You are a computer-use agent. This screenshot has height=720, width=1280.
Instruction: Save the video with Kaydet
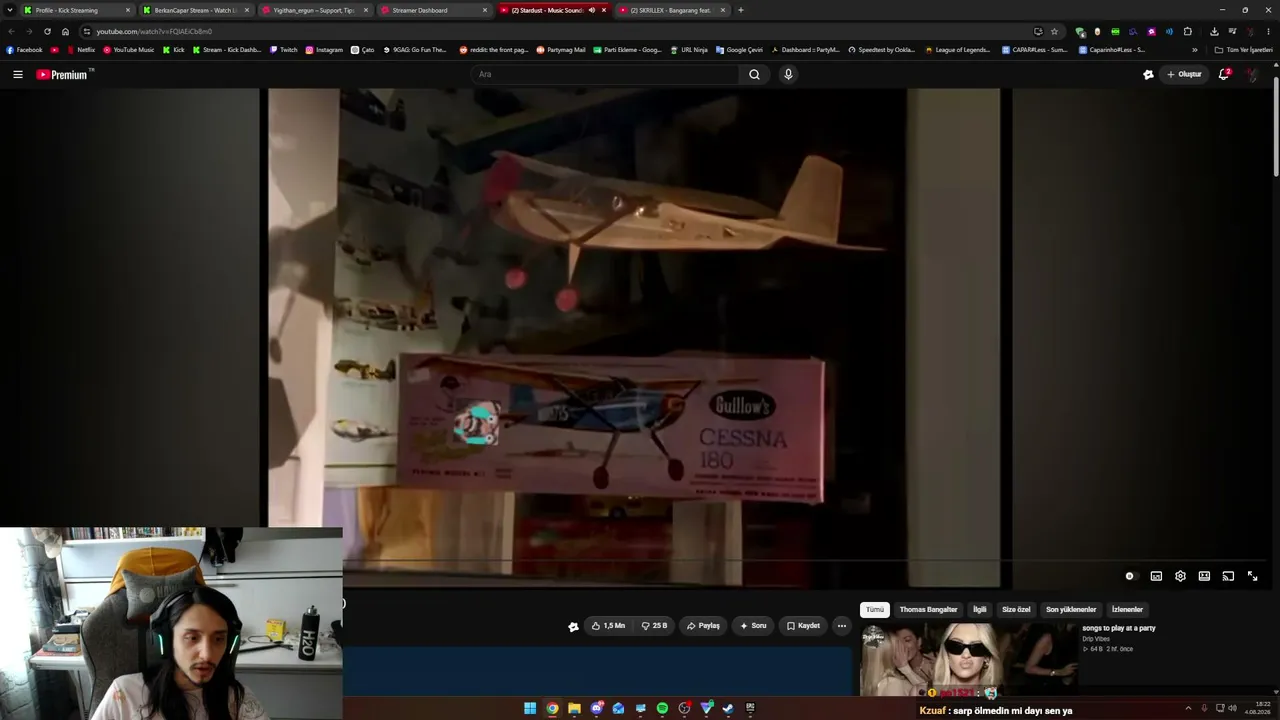(x=803, y=626)
